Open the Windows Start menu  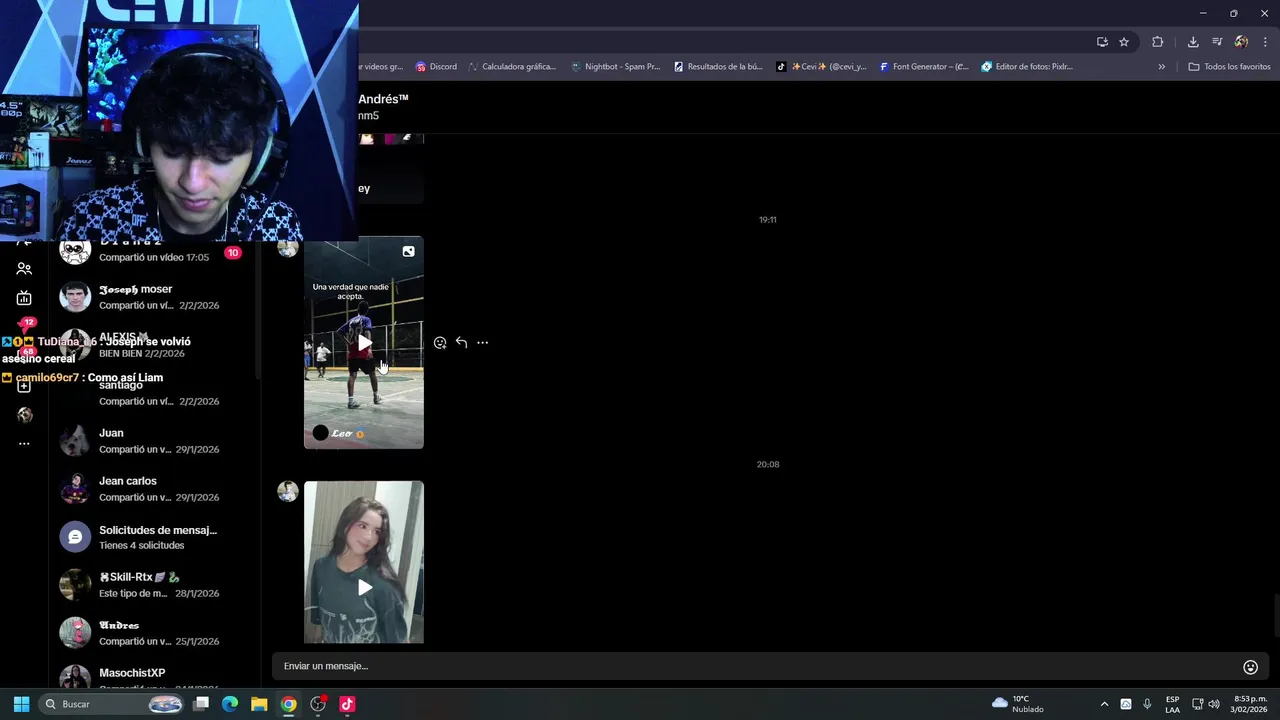coord(21,704)
